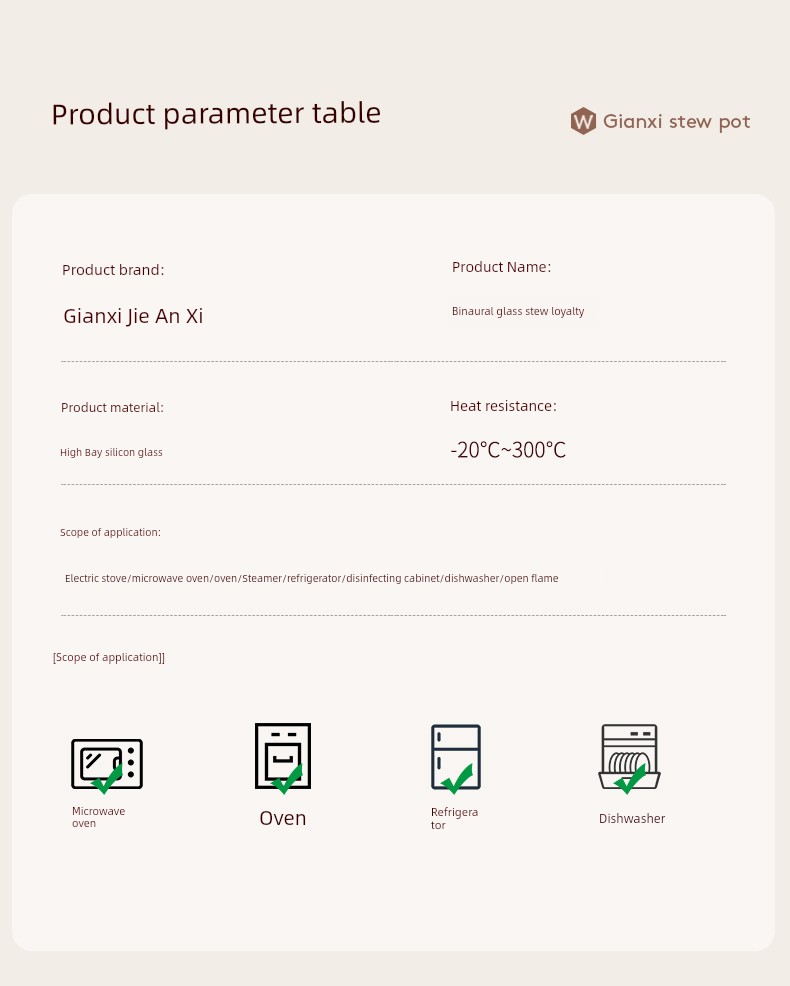Select the -20°C~300°C heat resistance value
Screen dimensions: 790x986
coord(508,450)
